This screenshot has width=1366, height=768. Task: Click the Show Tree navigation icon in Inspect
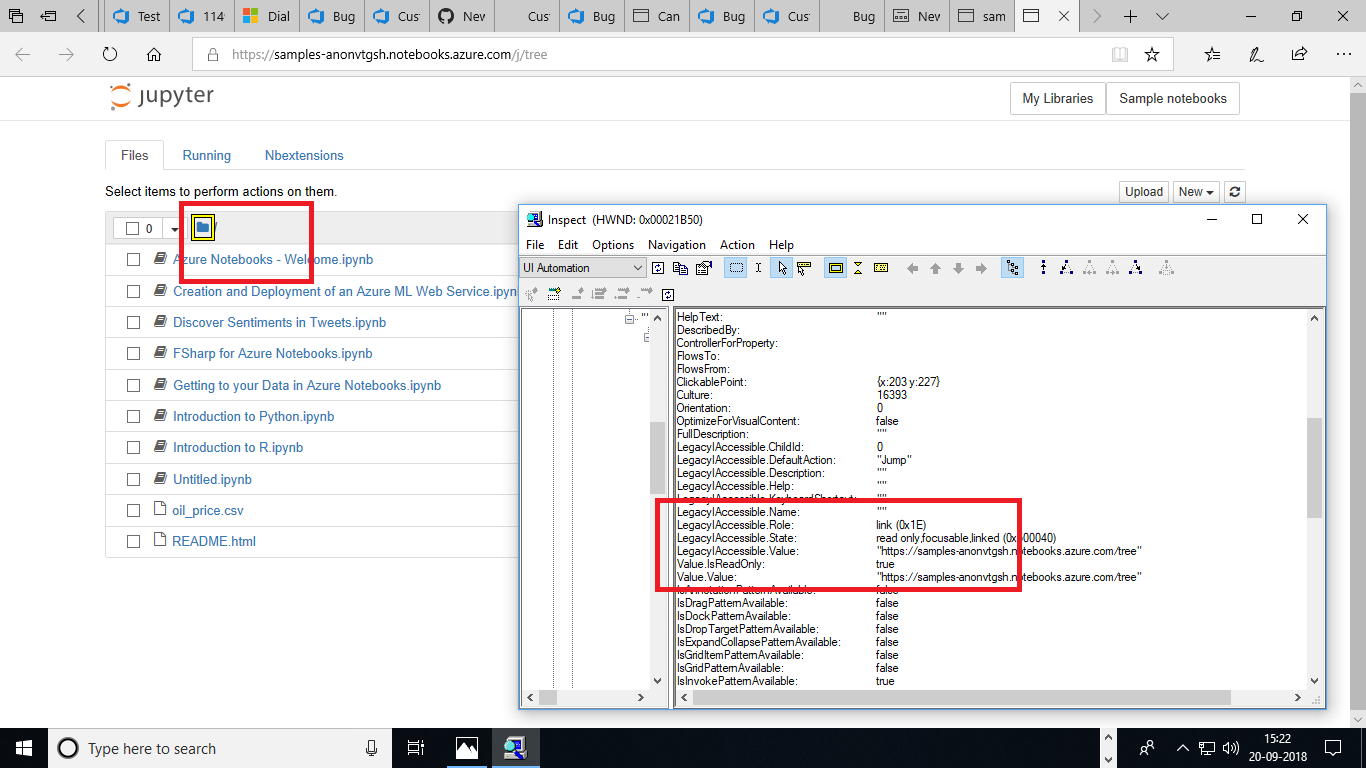(x=1012, y=267)
